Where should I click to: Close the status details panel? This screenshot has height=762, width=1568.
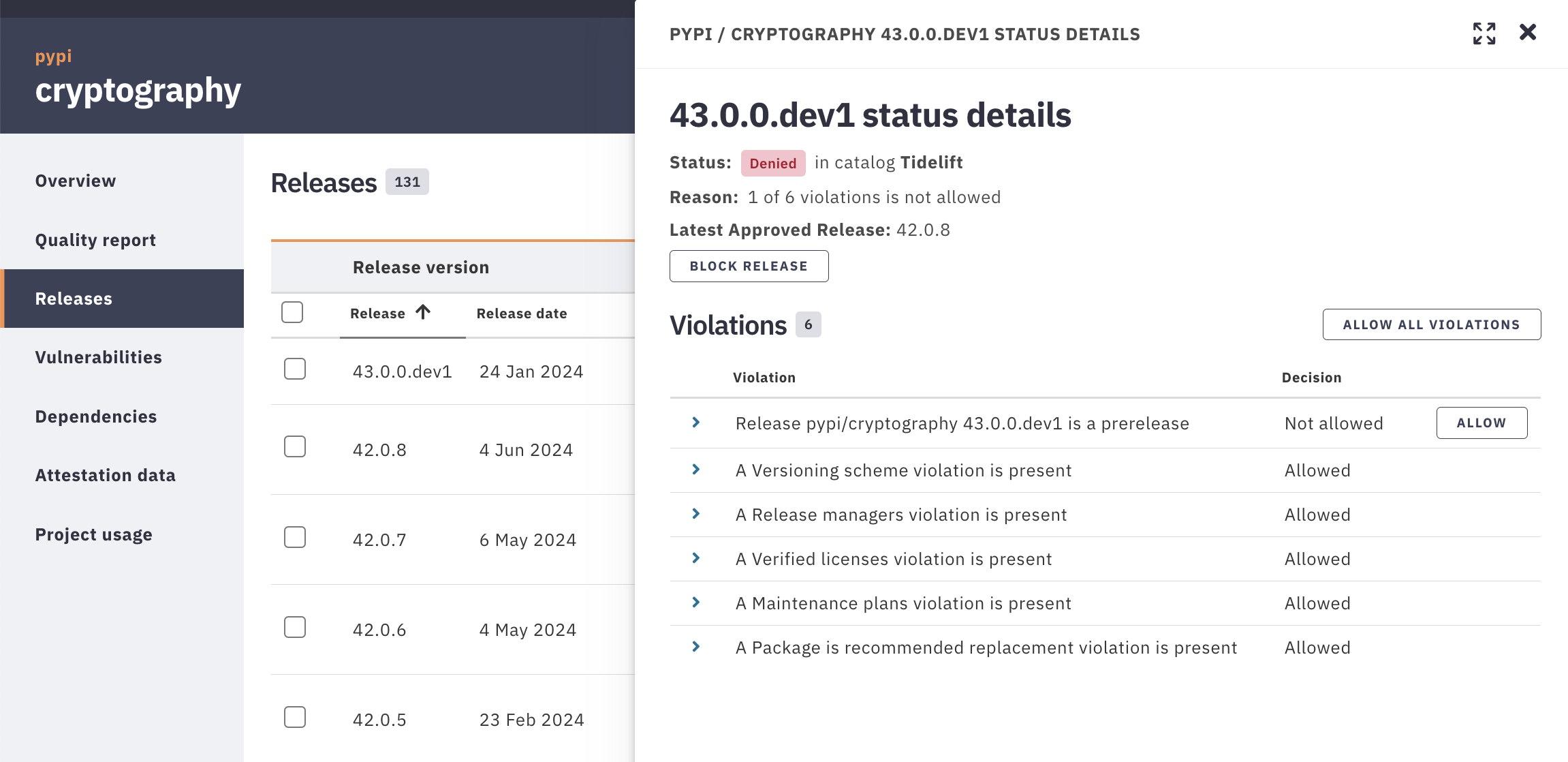pyautogui.click(x=1528, y=32)
